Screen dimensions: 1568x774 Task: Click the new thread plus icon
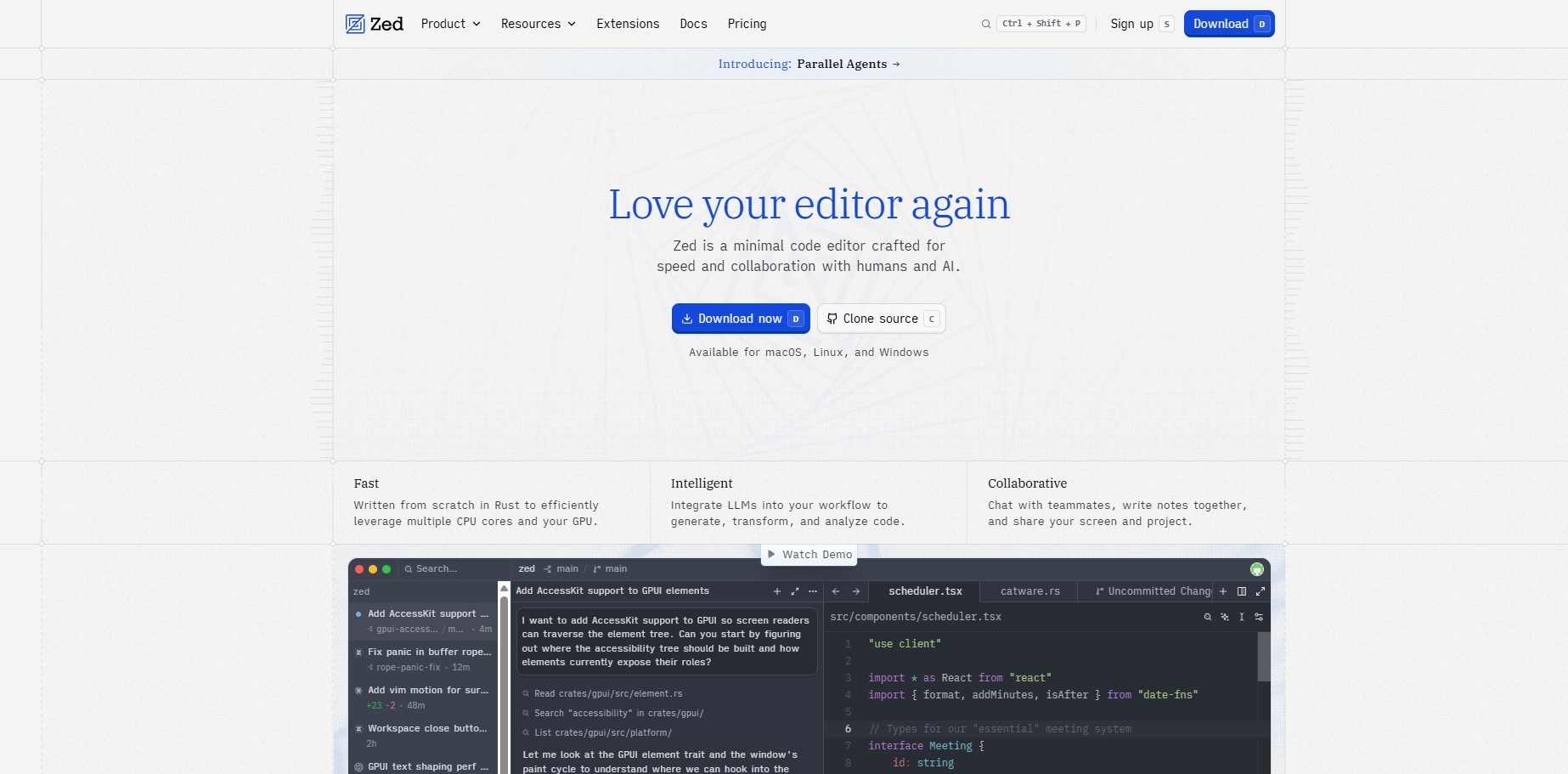776,591
